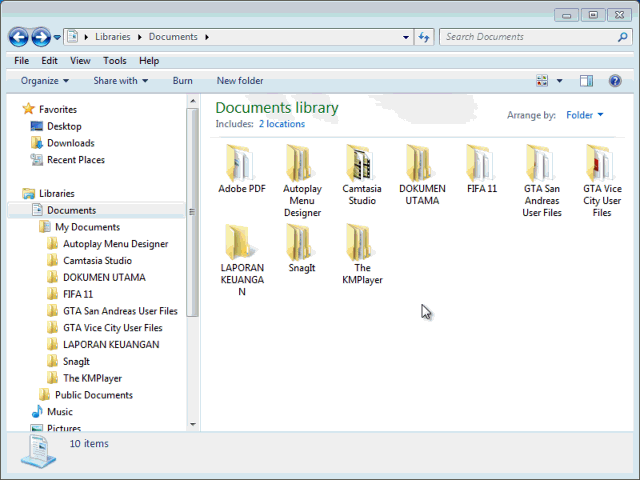Click the change view icon
Screen dimensions: 640x480
[x=542, y=80]
